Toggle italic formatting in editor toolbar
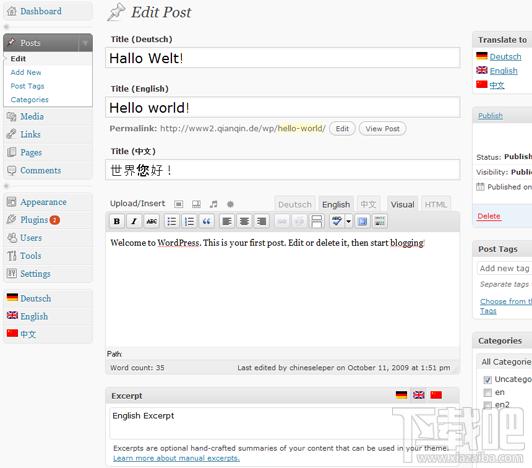Image resolution: width=532 pixels, height=468 pixels. click(134, 222)
